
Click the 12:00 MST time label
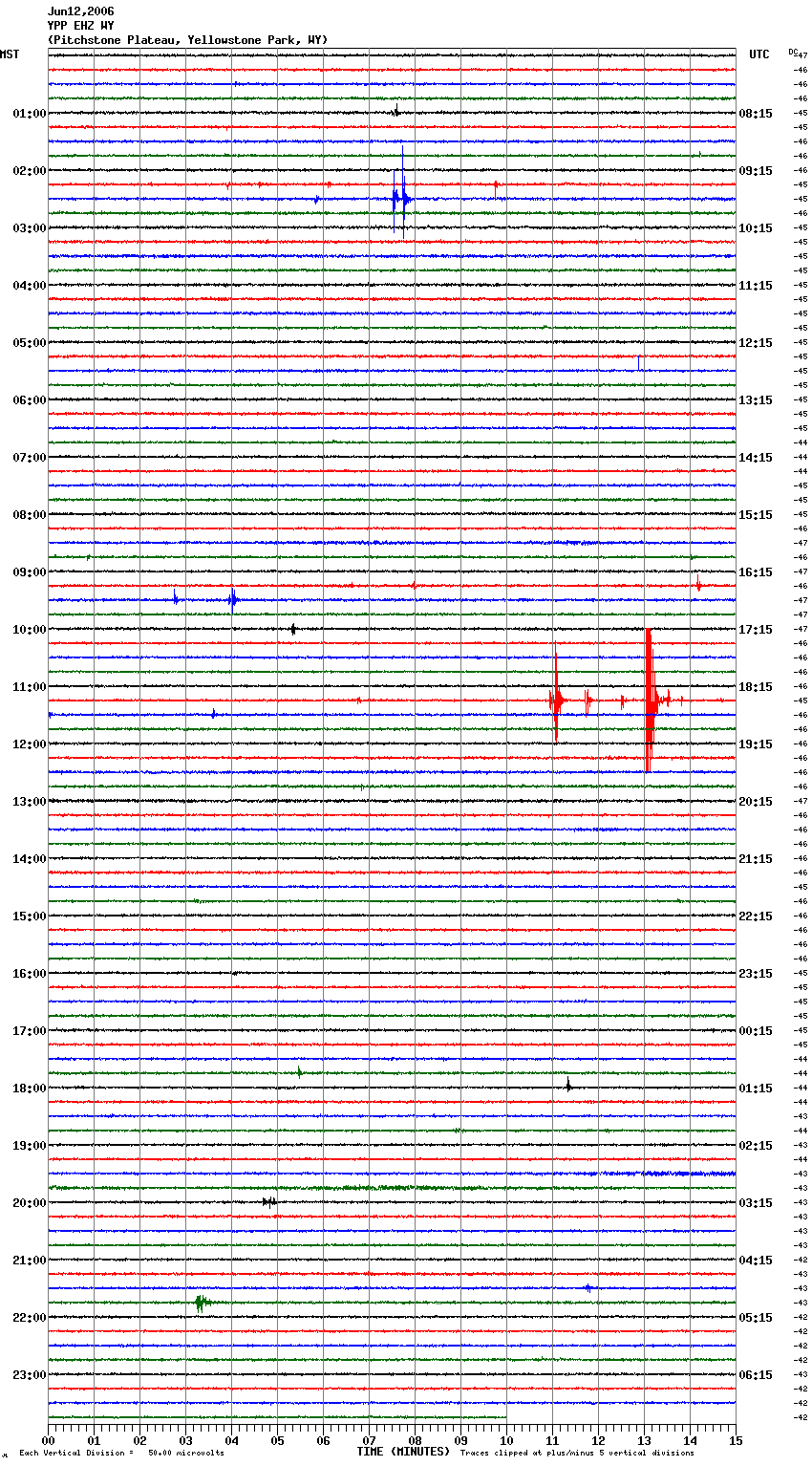(30, 744)
